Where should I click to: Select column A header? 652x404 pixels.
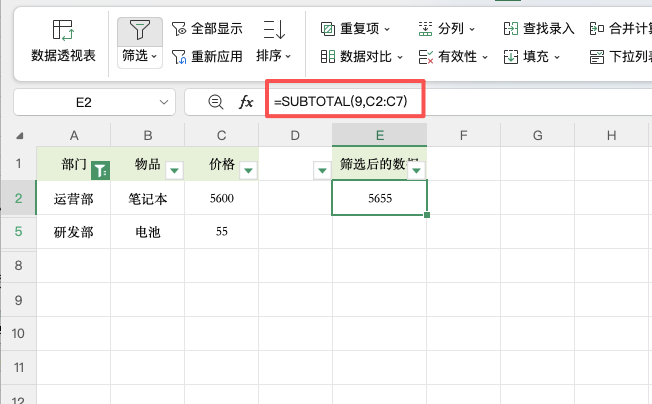(74, 135)
